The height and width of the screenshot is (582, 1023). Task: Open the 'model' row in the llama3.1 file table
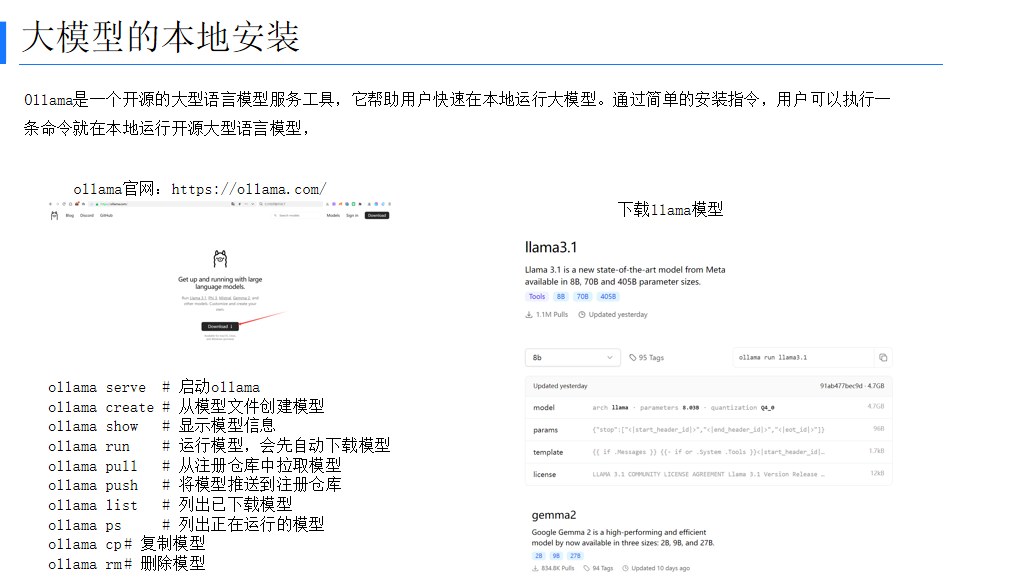pos(709,407)
